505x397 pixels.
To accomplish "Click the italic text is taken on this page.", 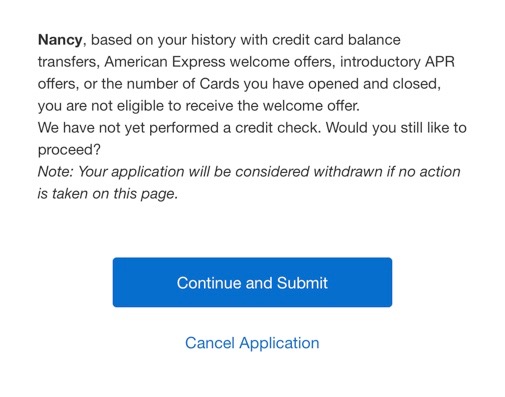I will (108, 194).
